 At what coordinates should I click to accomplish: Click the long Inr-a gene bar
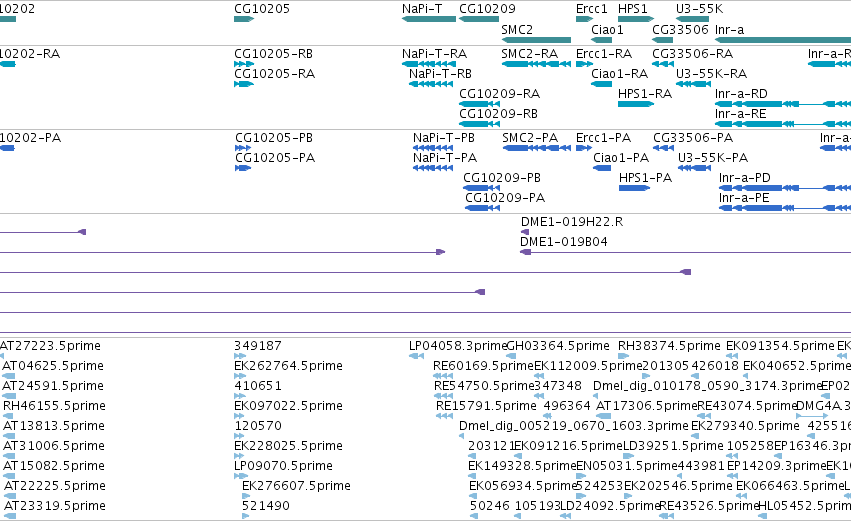pos(783,40)
